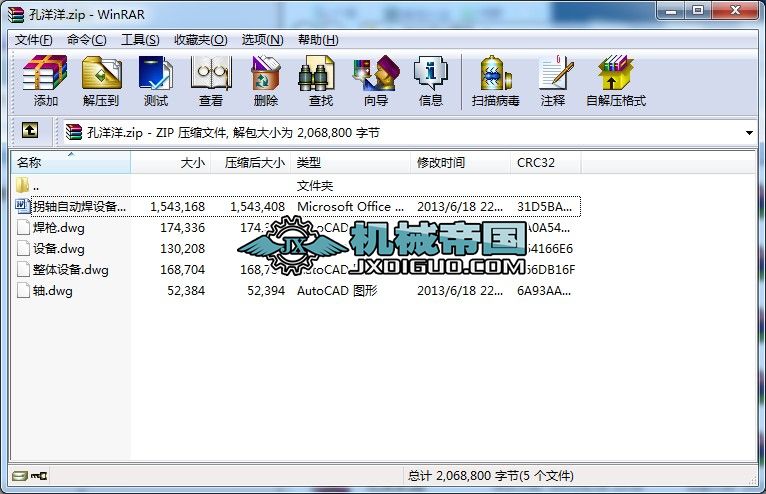Viewport: 766px width, 494px height.
Task: Click the size value 168,704
Action: [x=183, y=269]
